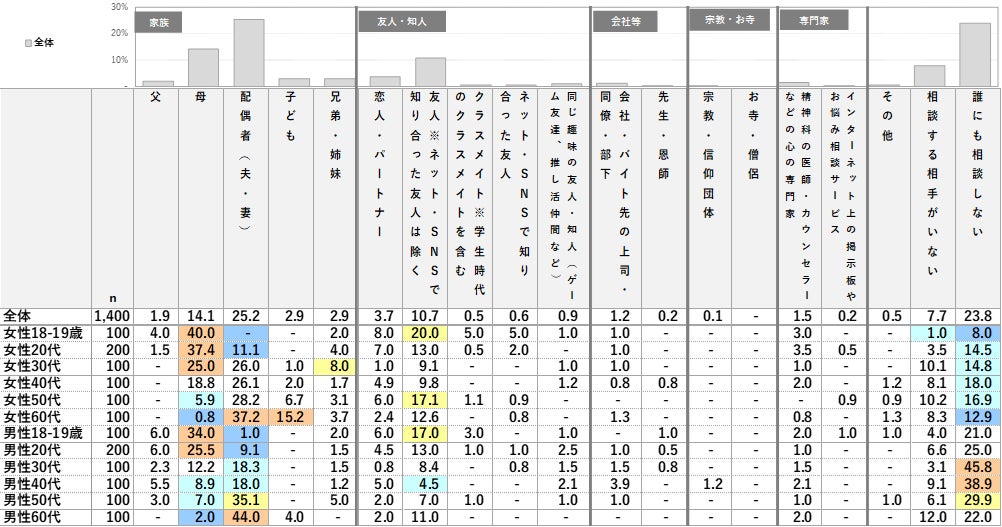Click the 20% axis label
1002x527 pixels.
(119, 33)
